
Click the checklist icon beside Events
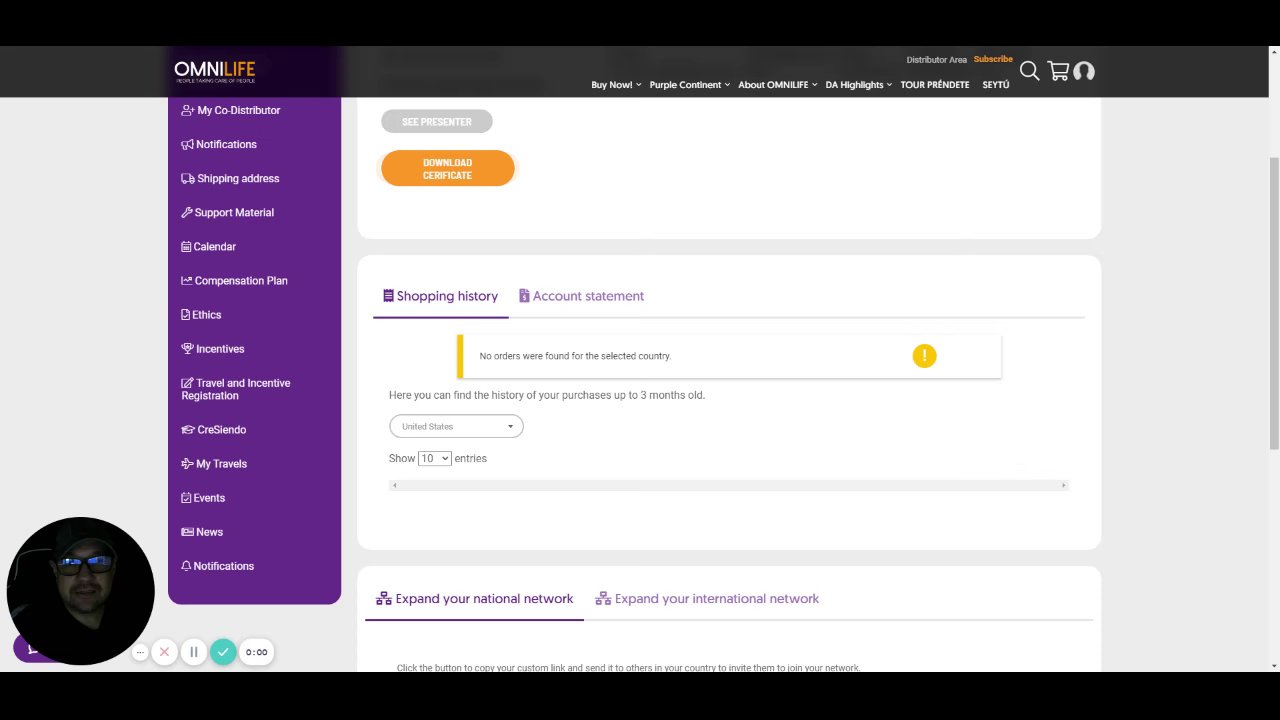click(186, 497)
